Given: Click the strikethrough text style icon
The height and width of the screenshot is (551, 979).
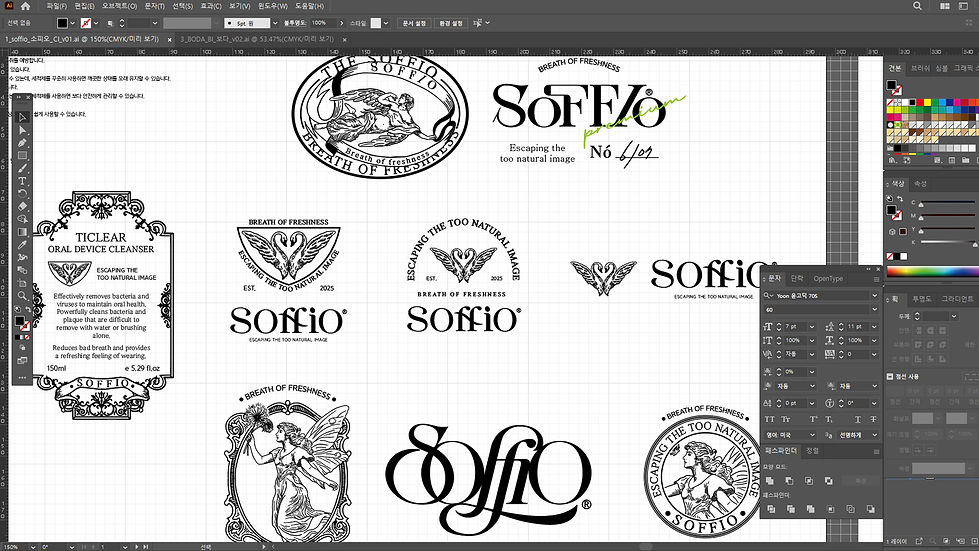Looking at the screenshot, I should click(873, 419).
